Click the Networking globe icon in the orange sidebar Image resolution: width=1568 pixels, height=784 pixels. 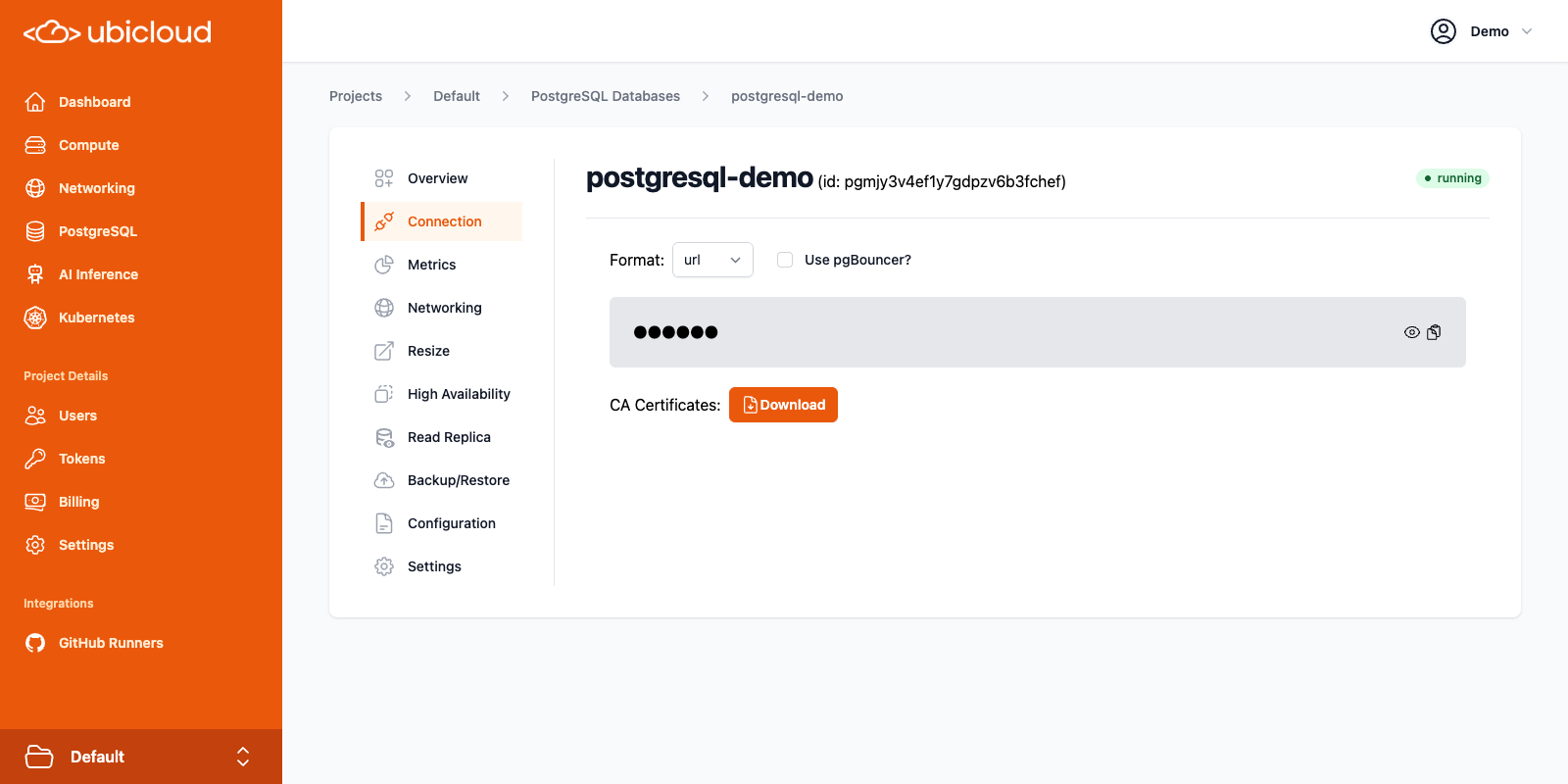click(35, 188)
